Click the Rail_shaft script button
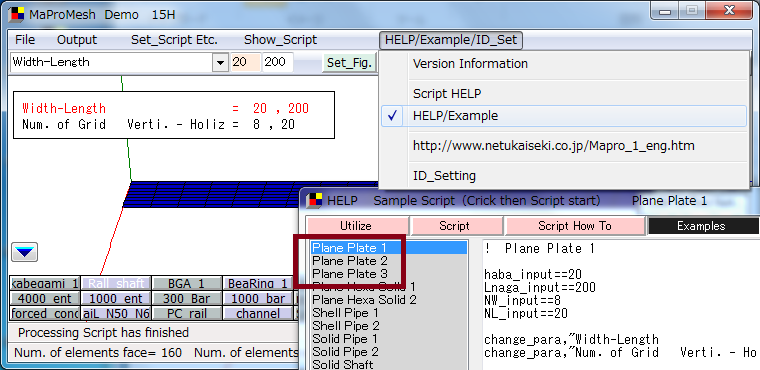Image resolution: width=760 pixels, height=370 pixels. 116,283
